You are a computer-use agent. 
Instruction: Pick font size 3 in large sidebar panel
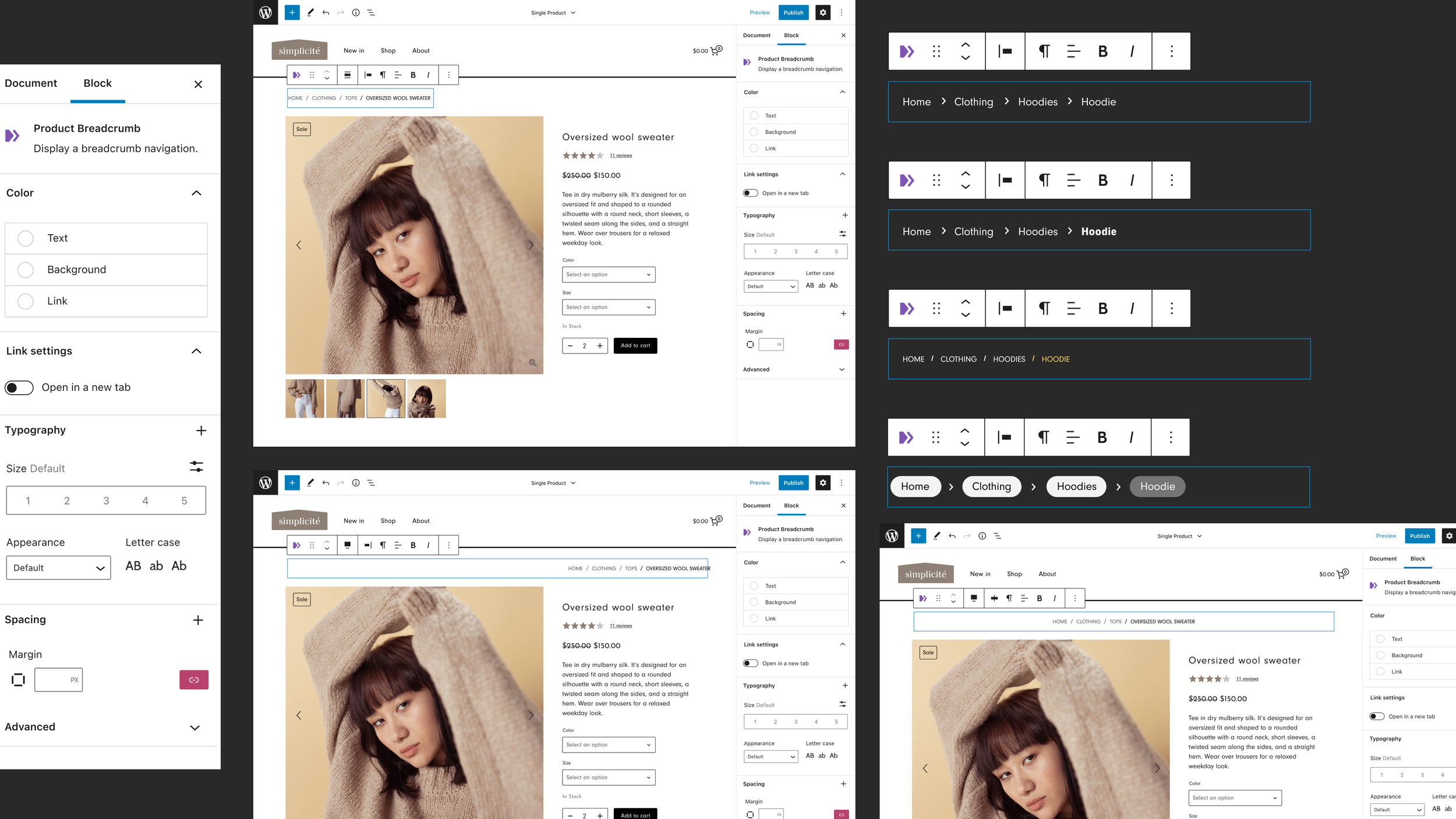tap(106, 501)
